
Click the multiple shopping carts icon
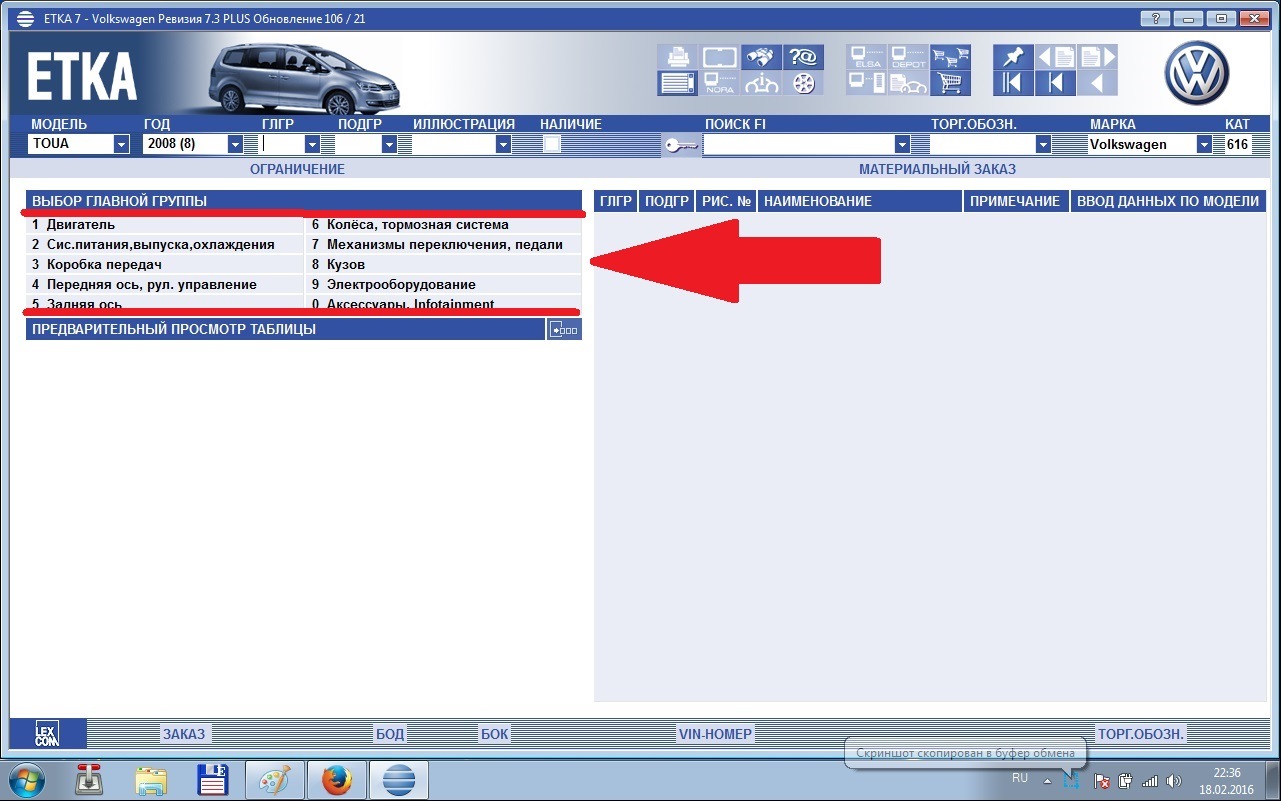click(x=950, y=57)
